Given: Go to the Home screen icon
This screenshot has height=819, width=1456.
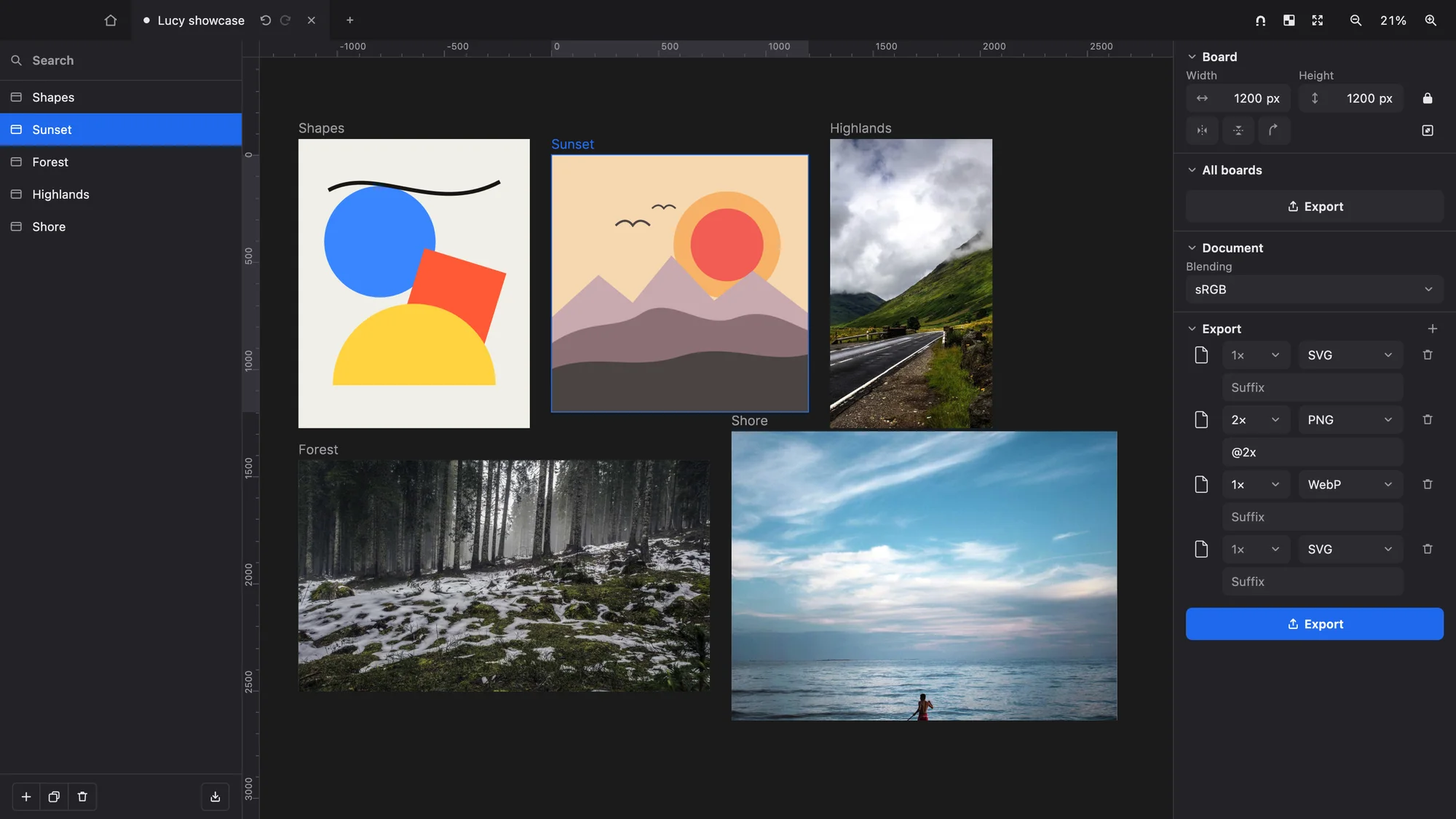Looking at the screenshot, I should pos(111,20).
